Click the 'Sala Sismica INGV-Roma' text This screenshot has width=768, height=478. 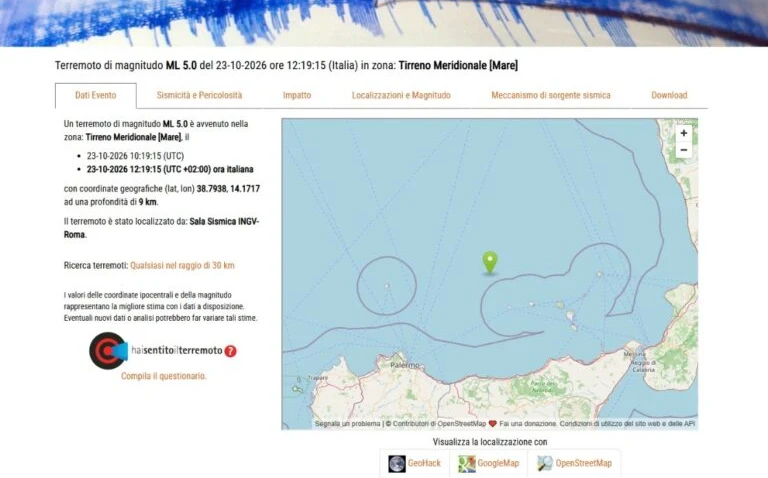tap(162, 228)
